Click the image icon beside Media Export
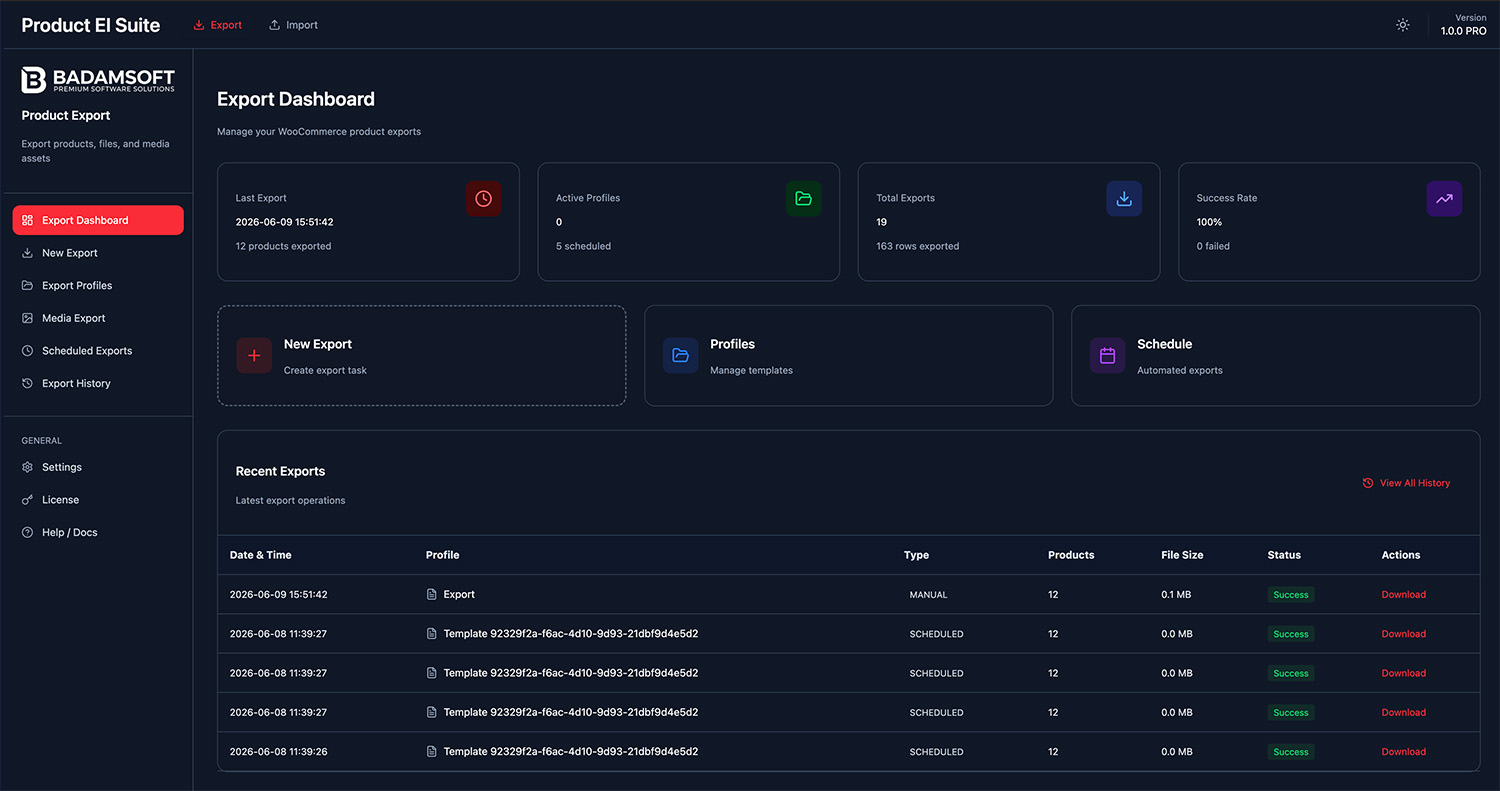The image size is (1500, 791). [x=28, y=318]
